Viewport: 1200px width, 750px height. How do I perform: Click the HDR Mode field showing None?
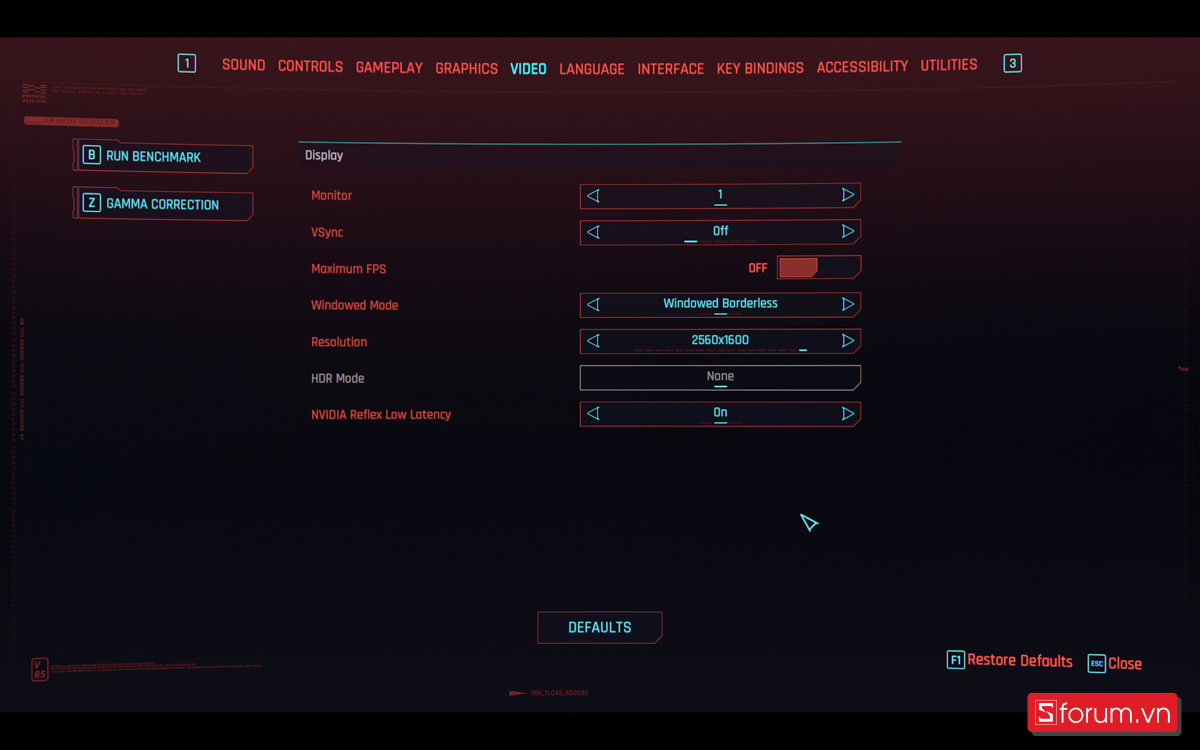pyautogui.click(x=720, y=377)
